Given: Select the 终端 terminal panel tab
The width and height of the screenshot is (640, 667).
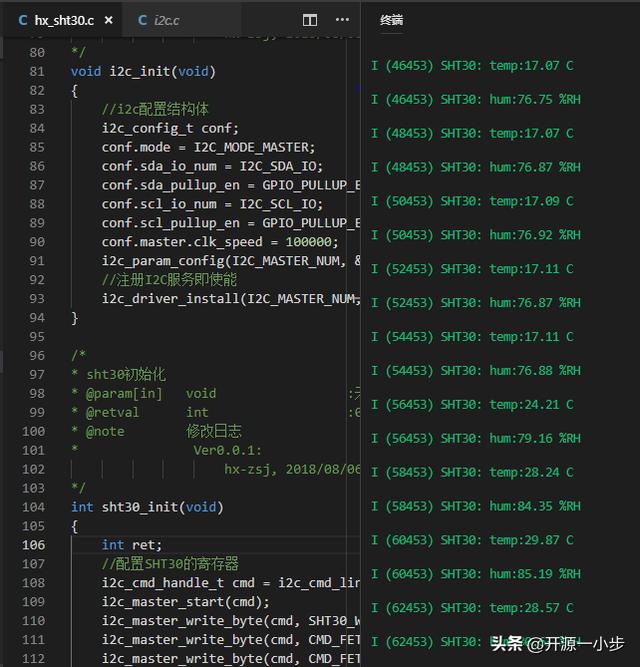Looking at the screenshot, I should pyautogui.click(x=391, y=20).
